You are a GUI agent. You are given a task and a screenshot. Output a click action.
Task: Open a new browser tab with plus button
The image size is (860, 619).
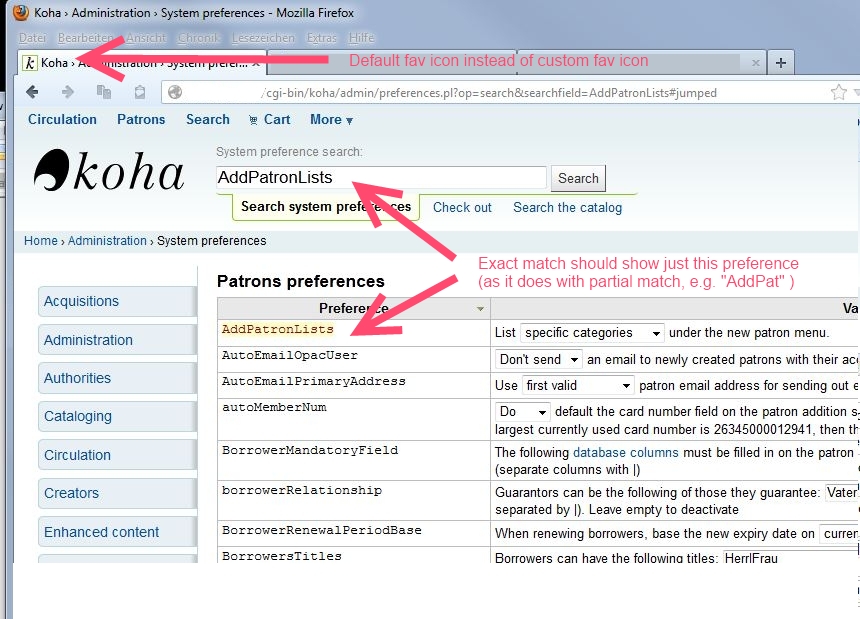tap(781, 62)
